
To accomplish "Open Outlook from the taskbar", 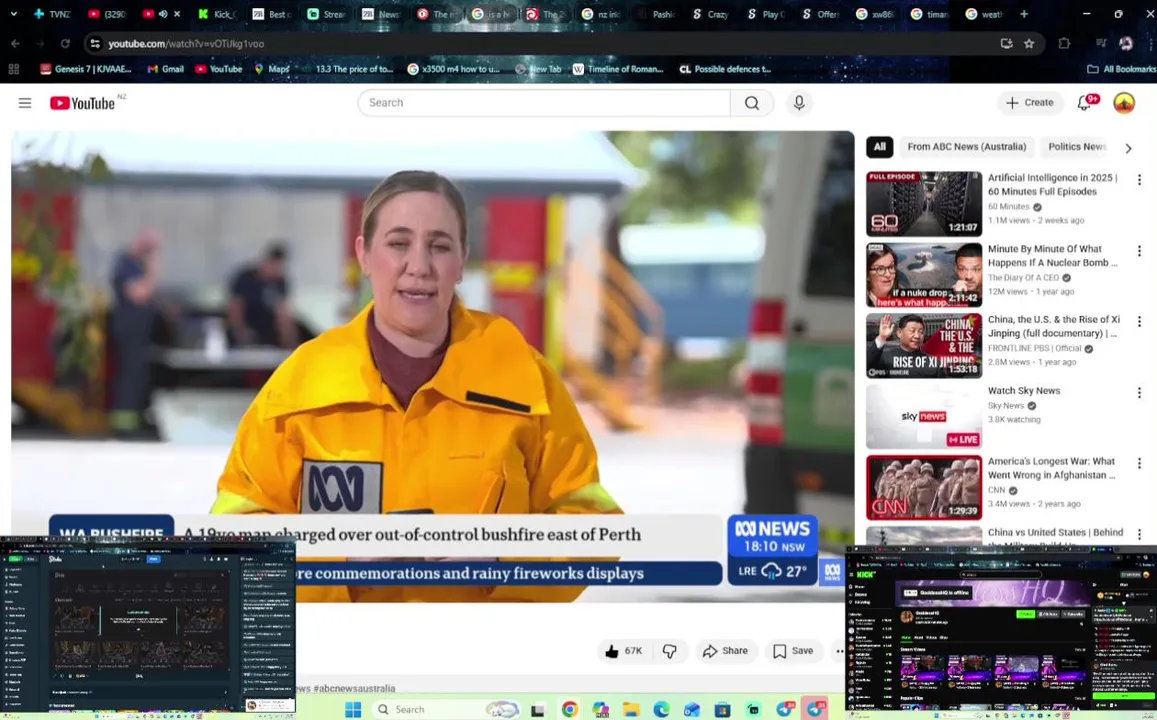I will tap(691, 710).
